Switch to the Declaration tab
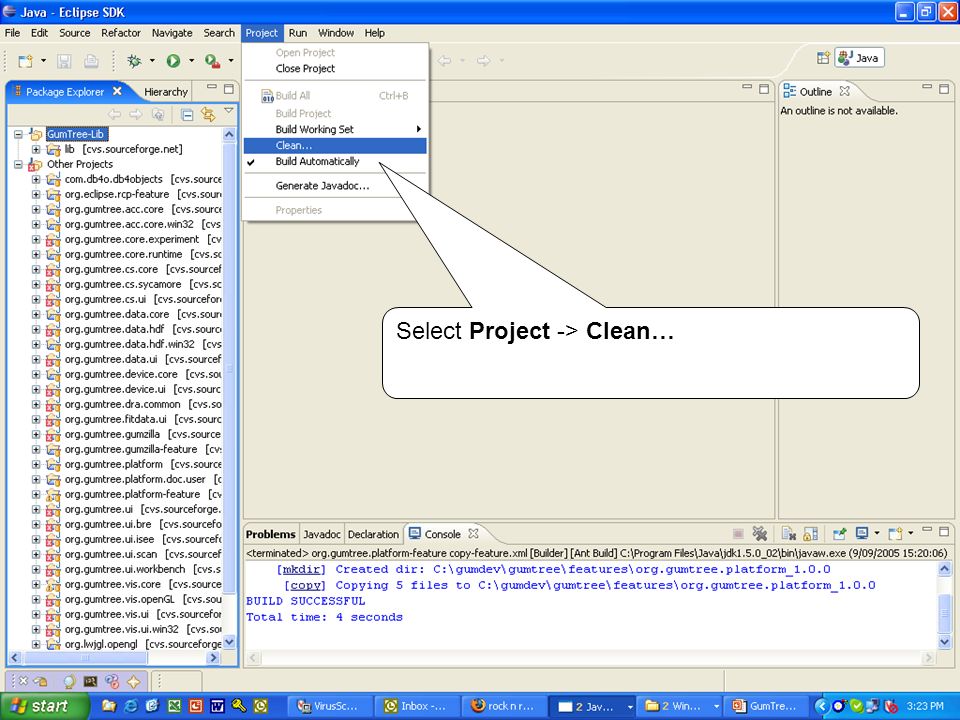The height and width of the screenshot is (720, 960). [x=373, y=534]
